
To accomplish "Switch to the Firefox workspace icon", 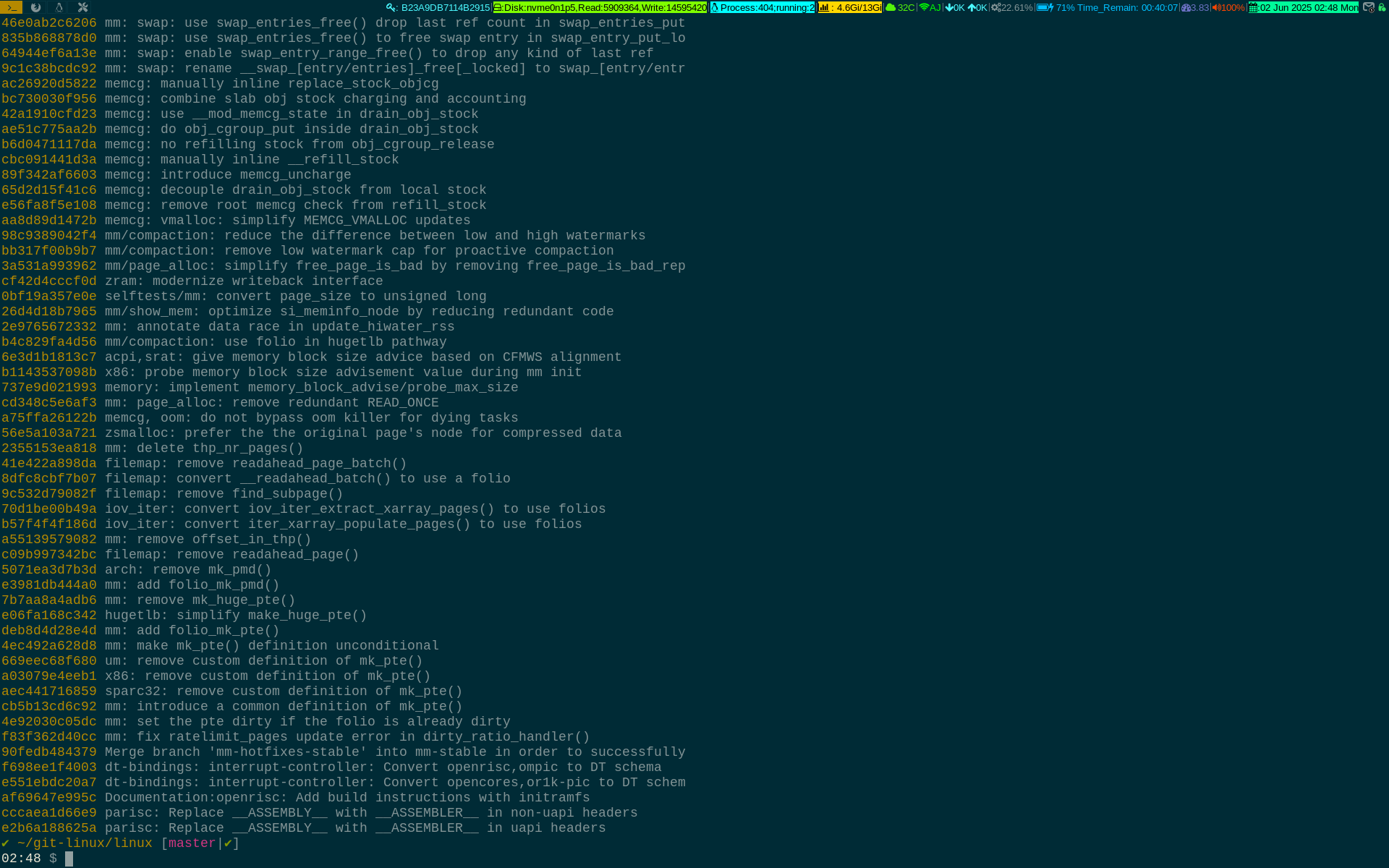I will (x=35, y=7).
